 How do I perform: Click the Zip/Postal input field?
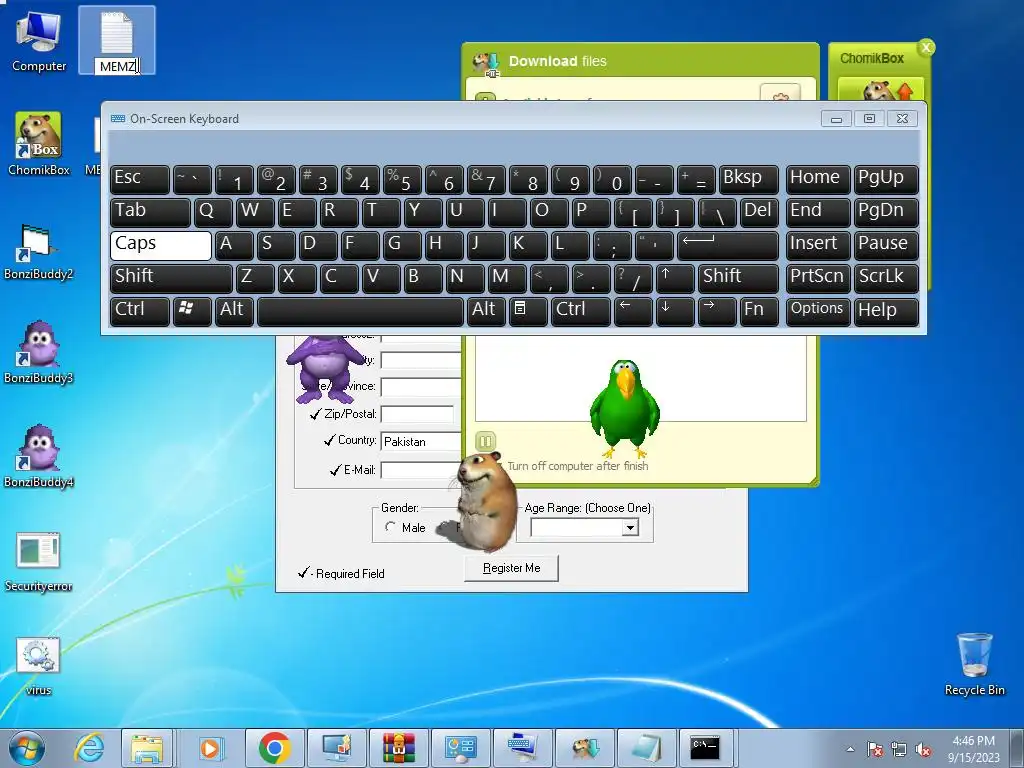point(417,414)
